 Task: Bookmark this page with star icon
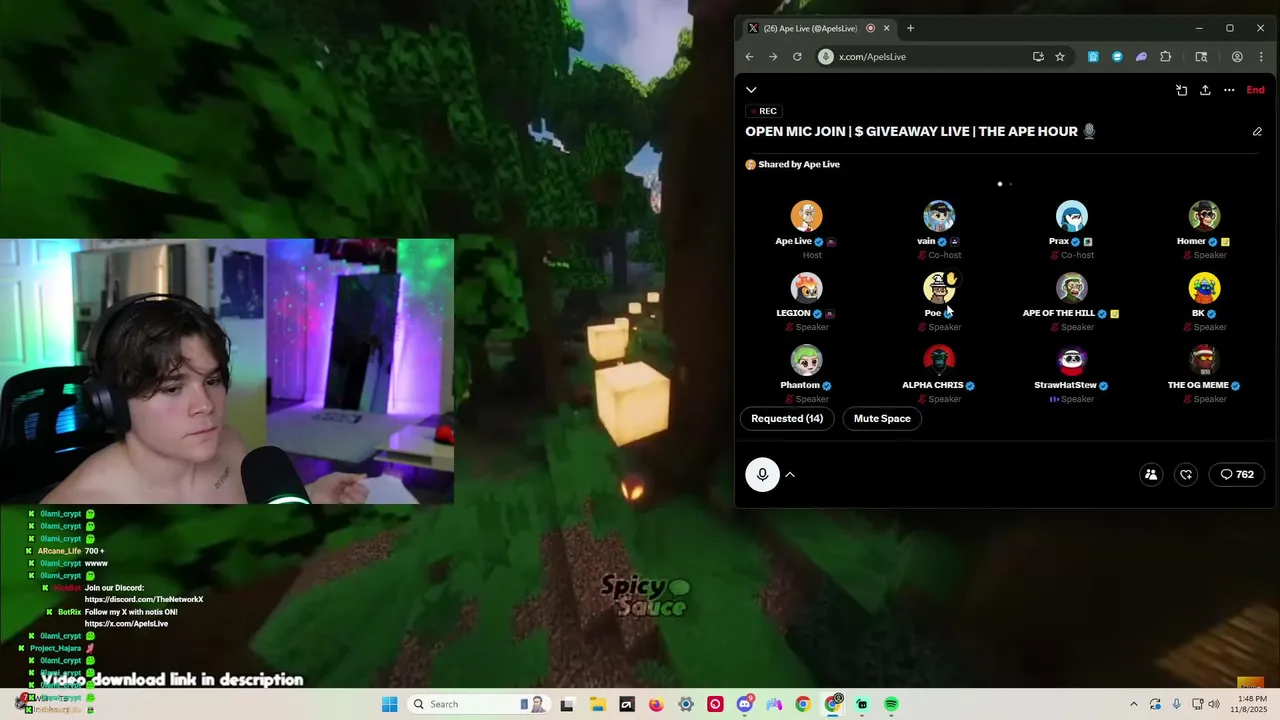pyautogui.click(x=1060, y=57)
